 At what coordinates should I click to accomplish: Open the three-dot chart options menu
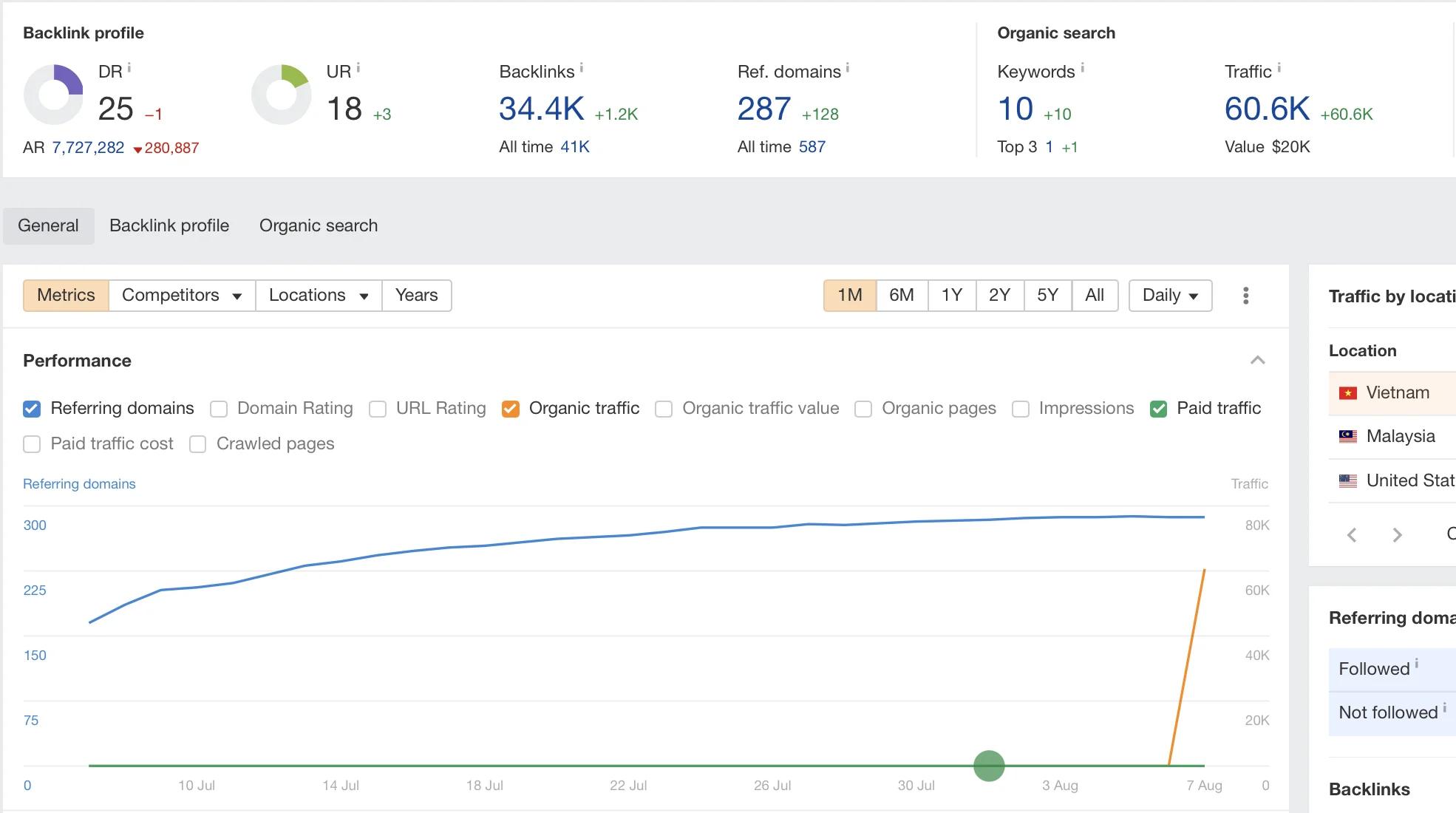(1246, 296)
